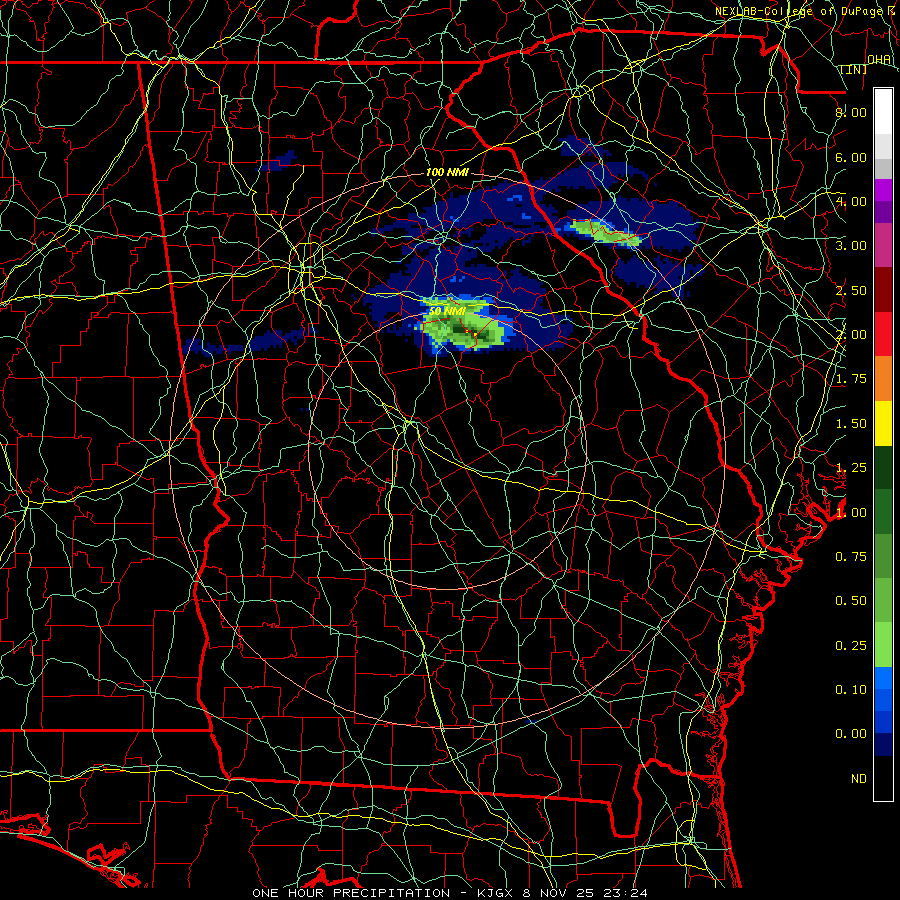Select the light green 0.25 legend swatch
The width and height of the screenshot is (900, 900).
coord(883,645)
